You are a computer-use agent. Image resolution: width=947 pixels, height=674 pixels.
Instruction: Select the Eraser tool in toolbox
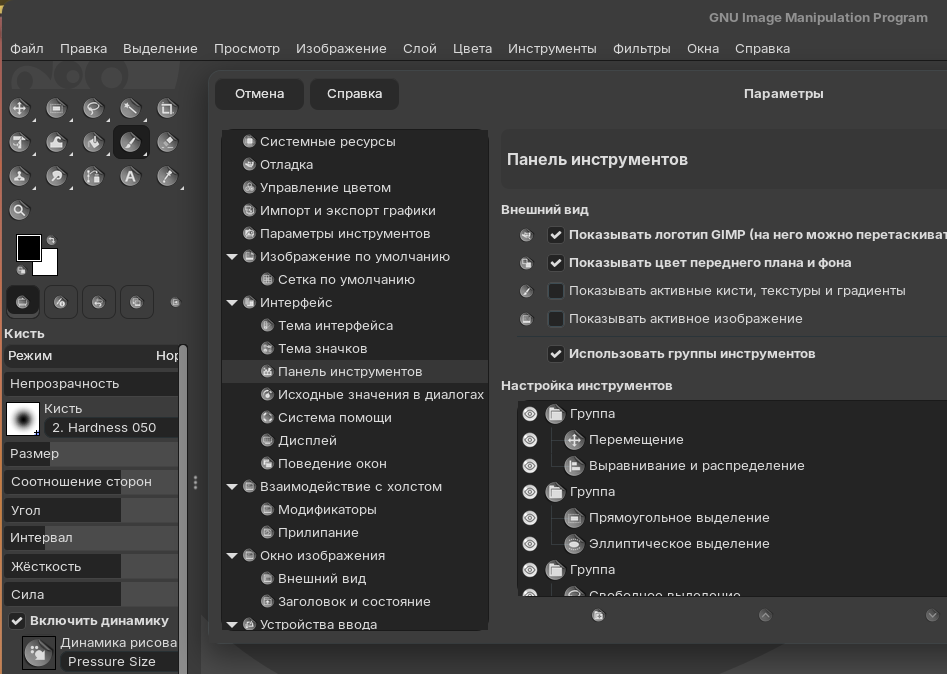pyautogui.click(x=167, y=143)
